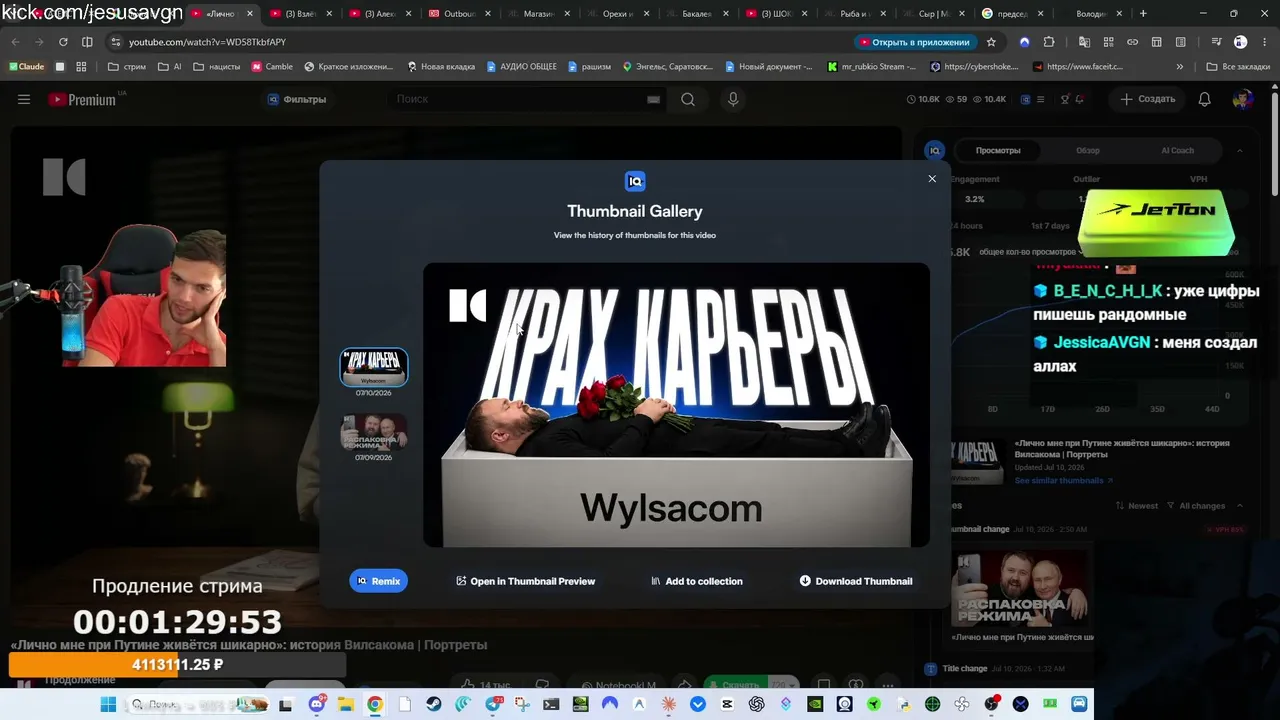Show more bookmarks via the overflow chevron
The width and height of the screenshot is (1280, 720).
click(1180, 67)
